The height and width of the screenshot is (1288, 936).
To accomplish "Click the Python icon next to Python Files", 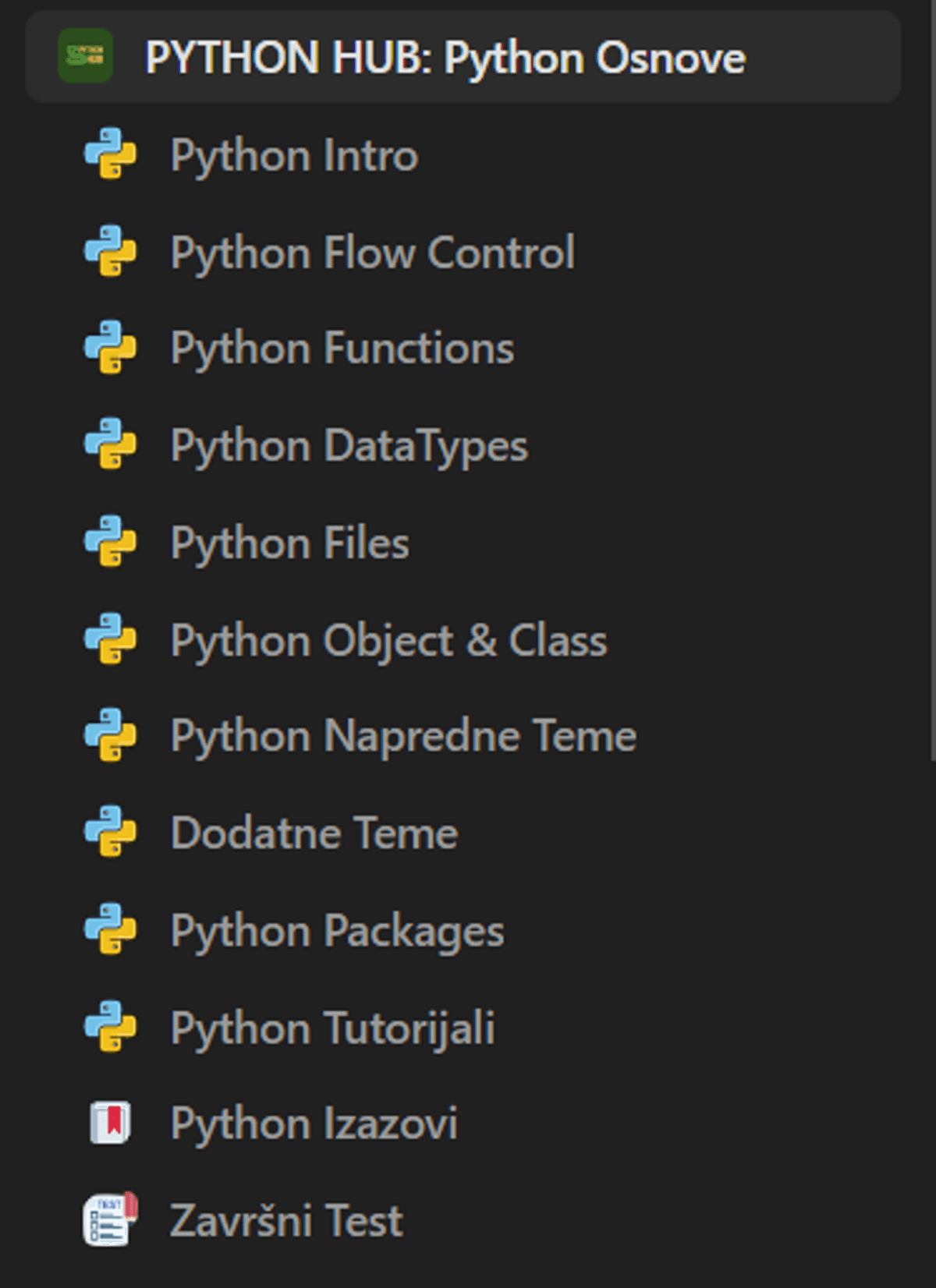I will pyautogui.click(x=110, y=541).
